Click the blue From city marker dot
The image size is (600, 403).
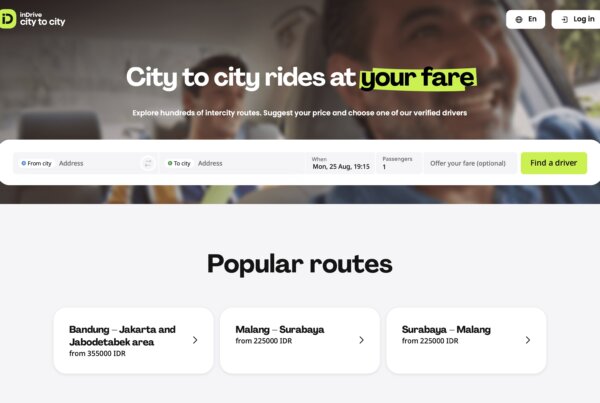point(24,163)
